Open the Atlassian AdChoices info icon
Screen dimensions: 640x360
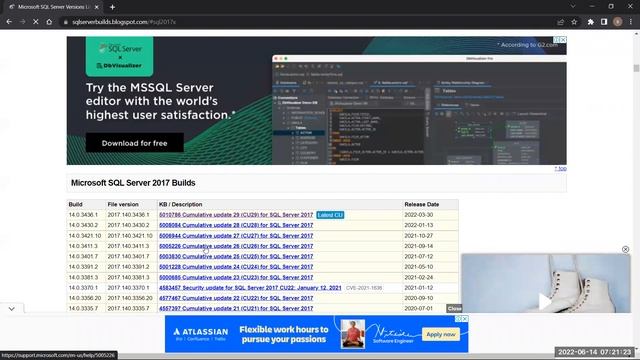[x=458, y=318]
